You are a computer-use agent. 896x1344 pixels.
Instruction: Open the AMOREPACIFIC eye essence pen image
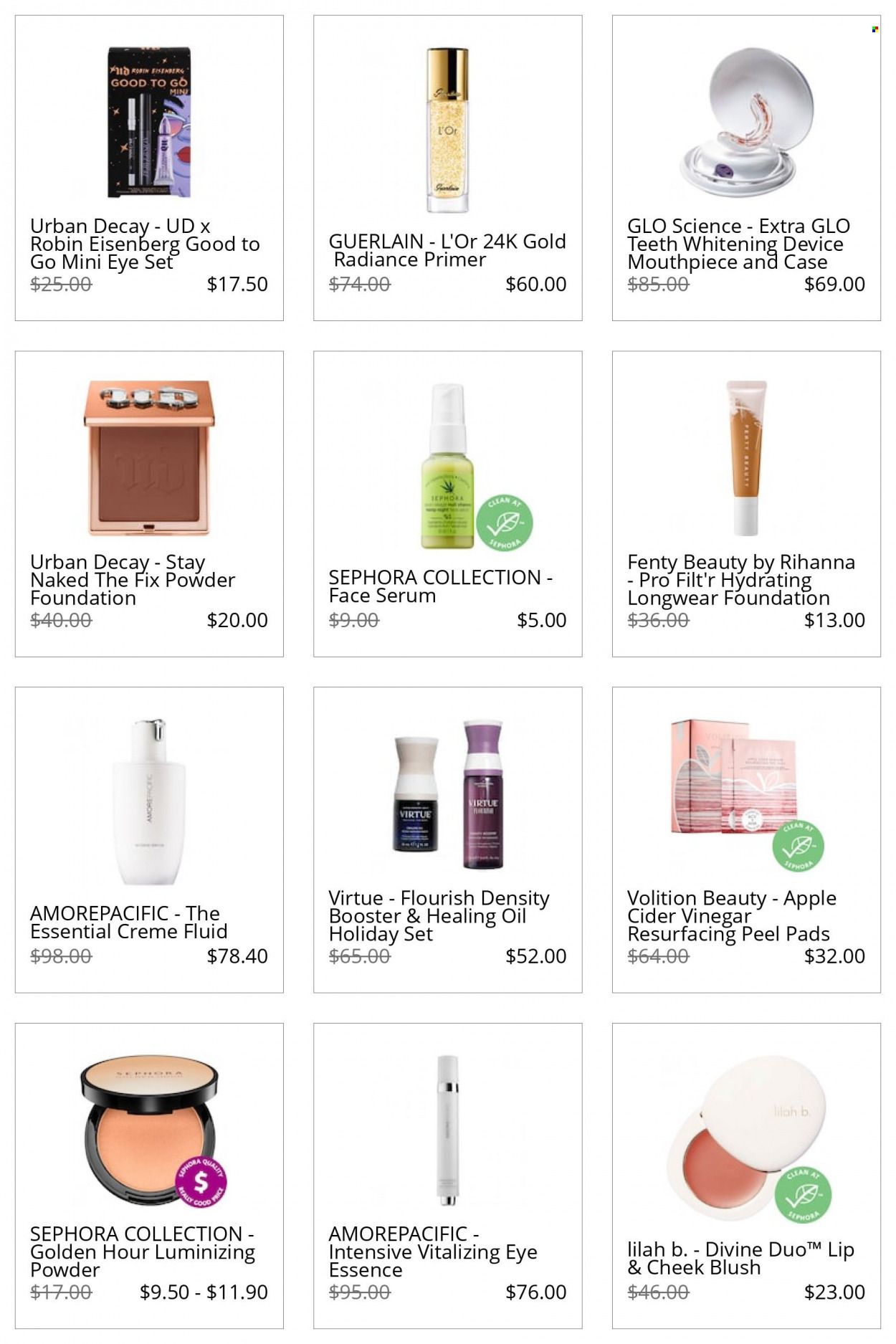(448, 1130)
